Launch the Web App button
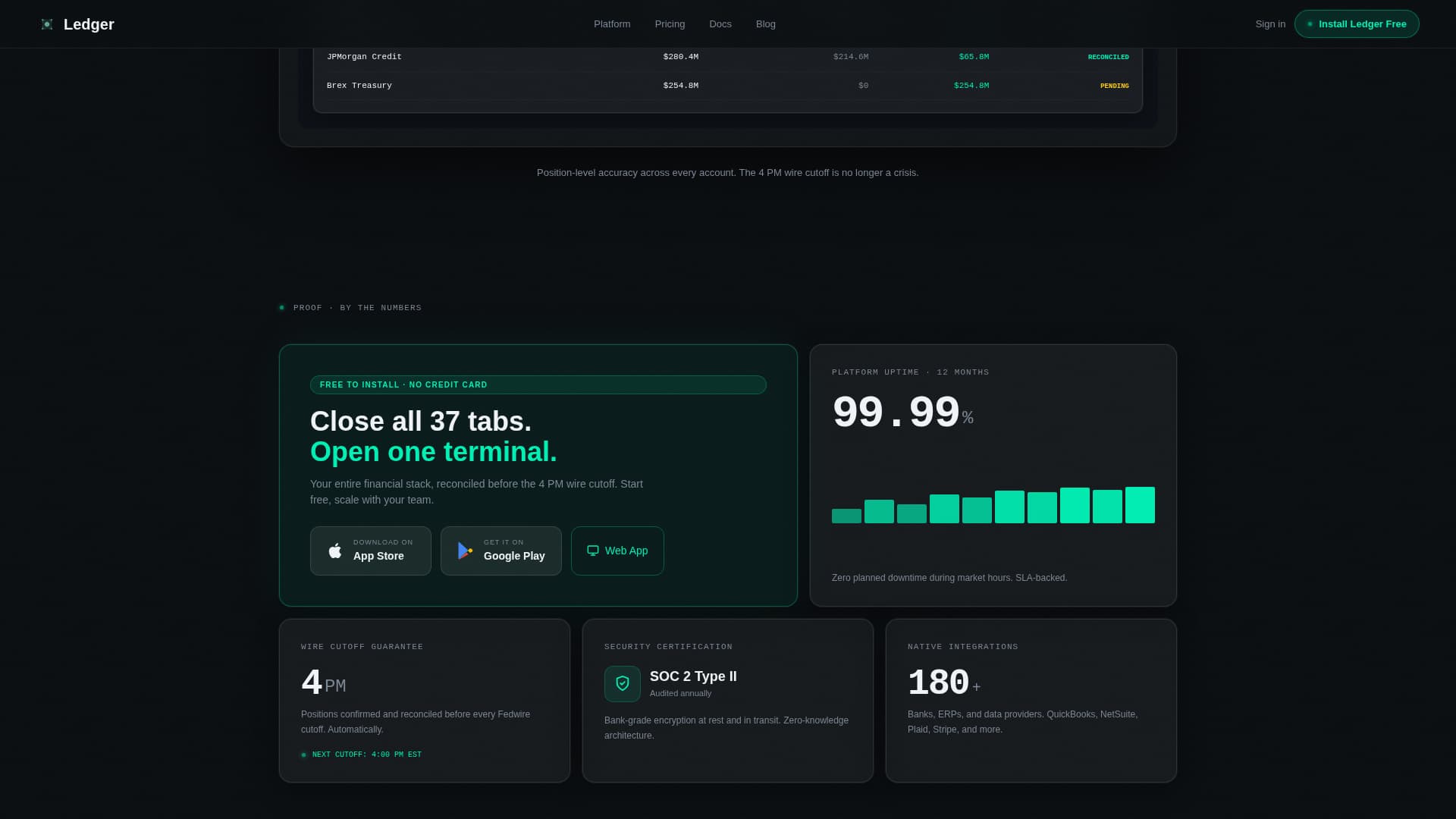This screenshot has width=1456, height=819. [x=617, y=551]
